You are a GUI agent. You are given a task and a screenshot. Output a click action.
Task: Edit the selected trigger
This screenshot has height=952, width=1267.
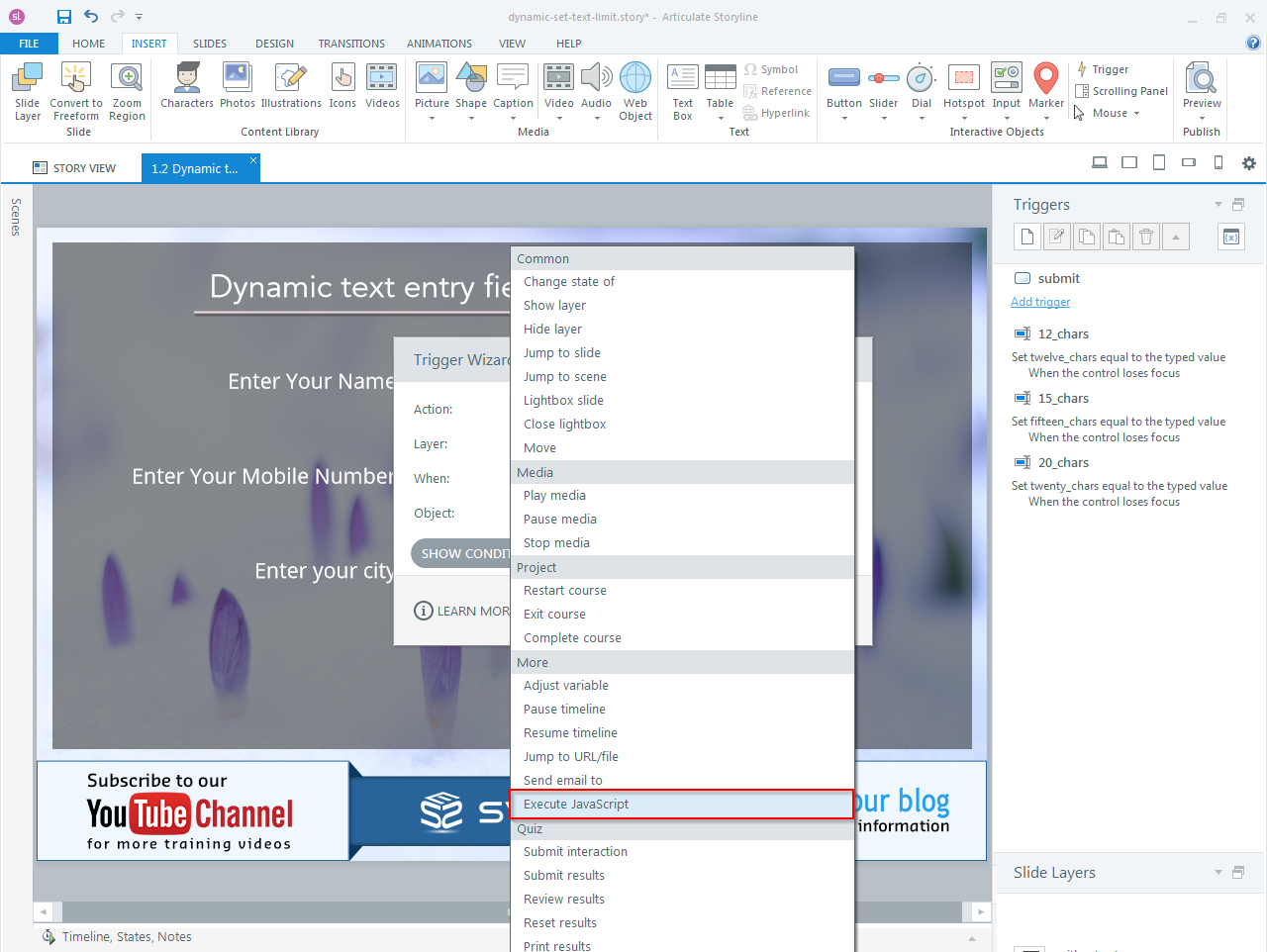coord(1057,237)
